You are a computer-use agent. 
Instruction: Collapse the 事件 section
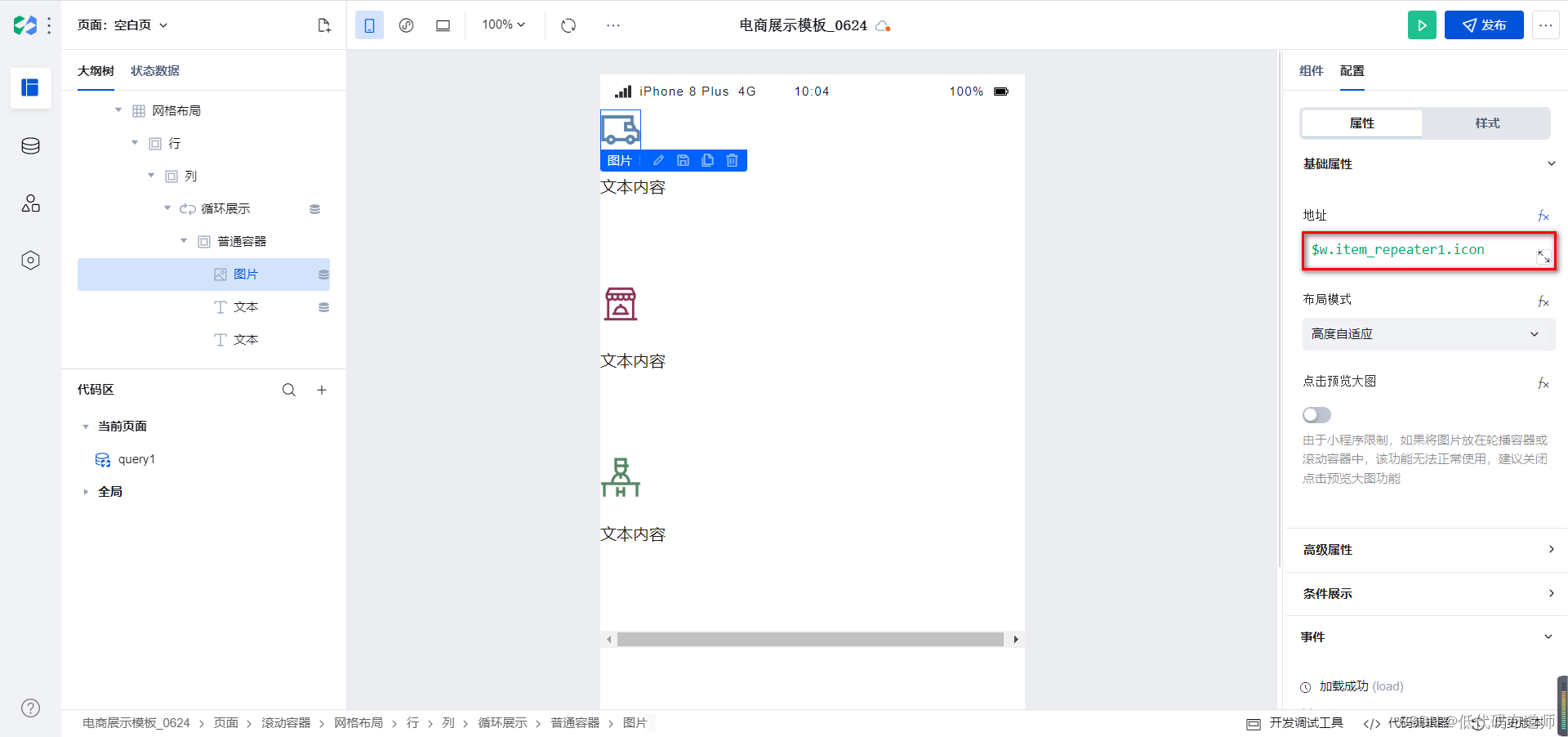tap(1548, 637)
